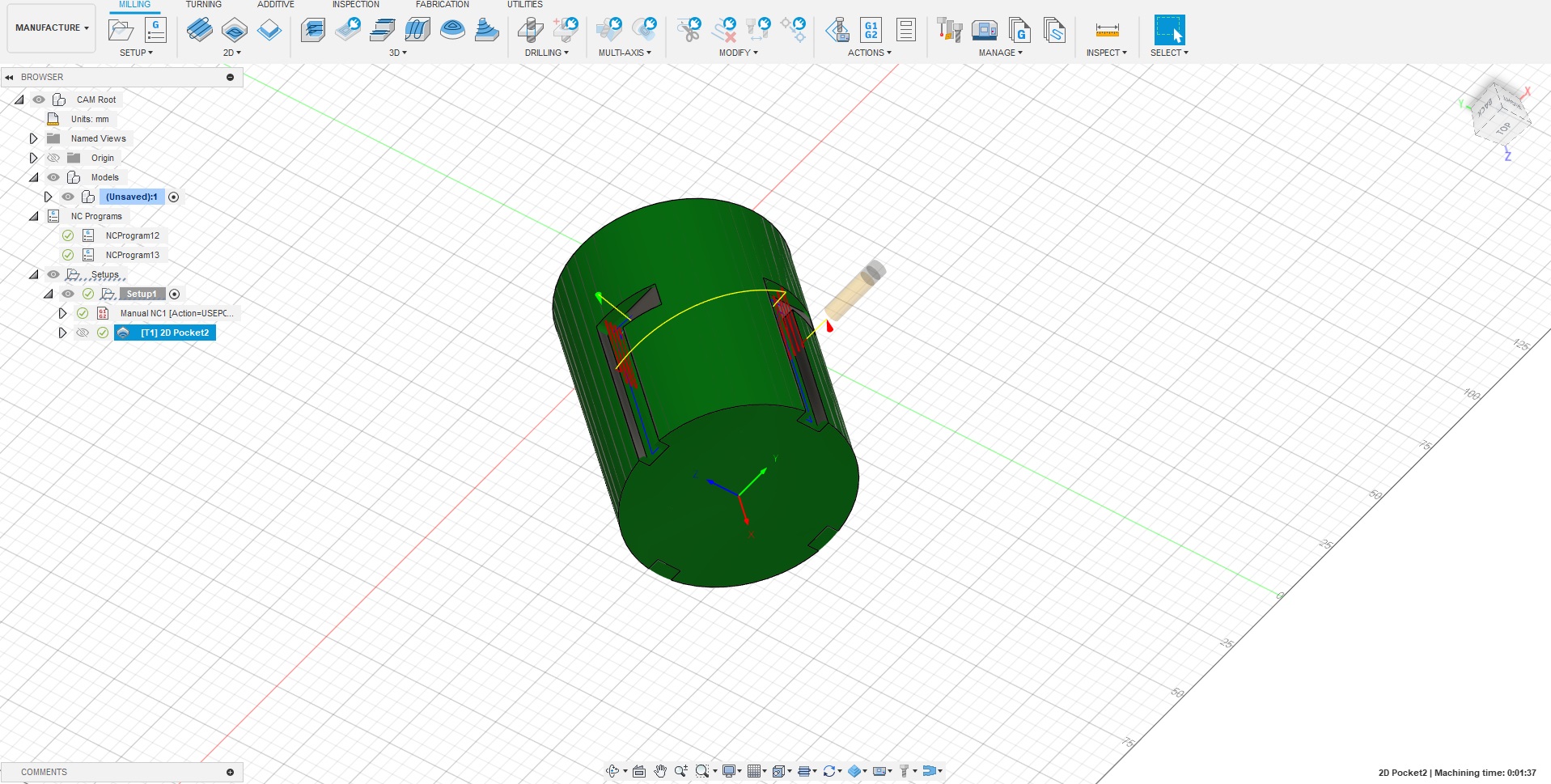Select the Multi-Axis Contour tool
The width and height of the screenshot is (1551, 784).
pyautogui.click(x=645, y=31)
